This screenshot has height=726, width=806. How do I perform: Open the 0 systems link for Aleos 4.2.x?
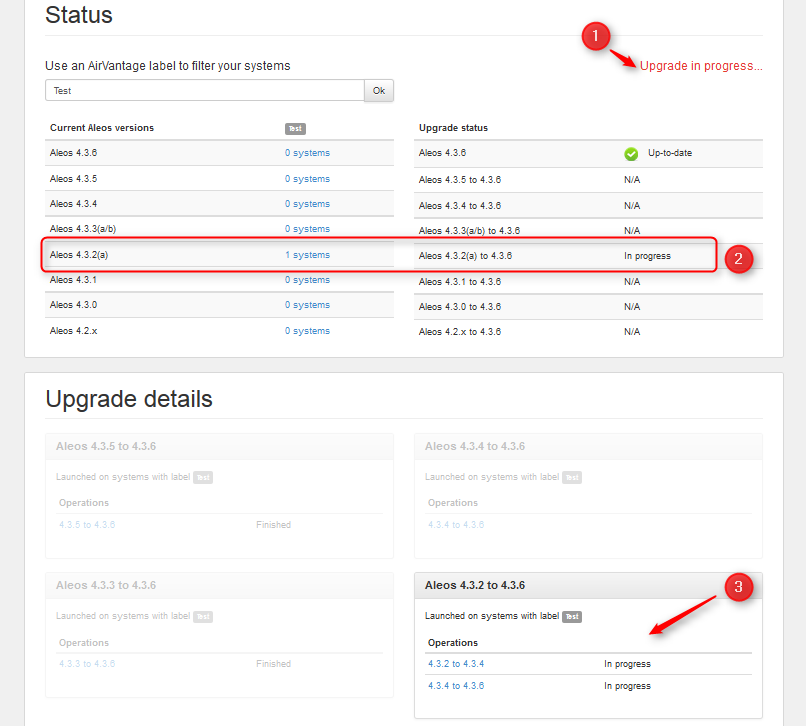click(307, 331)
